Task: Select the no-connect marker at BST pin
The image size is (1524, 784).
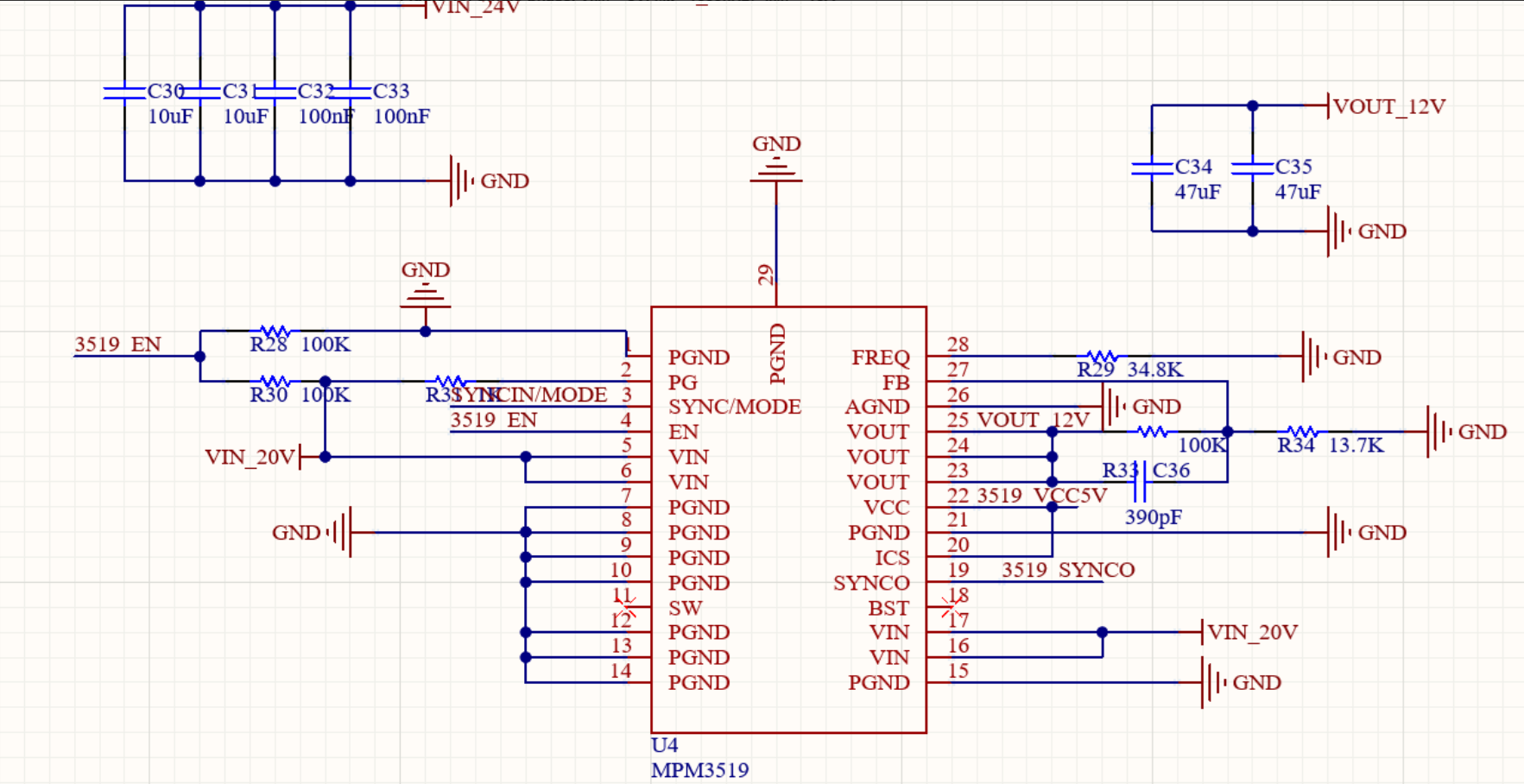Action: click(952, 608)
